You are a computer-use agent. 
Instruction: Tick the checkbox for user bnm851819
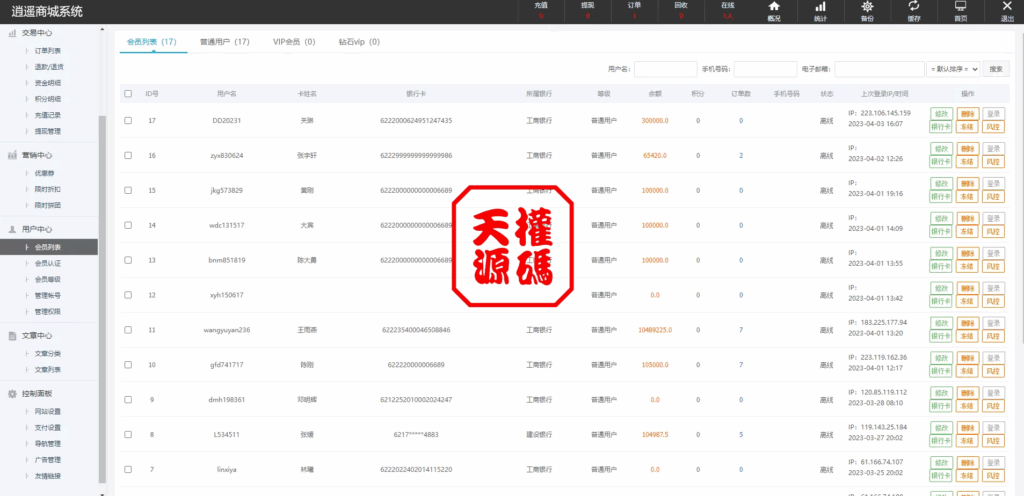(x=128, y=260)
